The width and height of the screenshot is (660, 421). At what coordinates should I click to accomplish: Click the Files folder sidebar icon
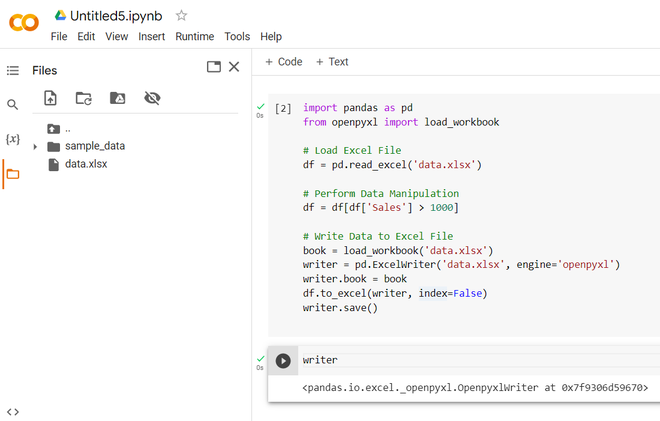[x=13, y=174]
